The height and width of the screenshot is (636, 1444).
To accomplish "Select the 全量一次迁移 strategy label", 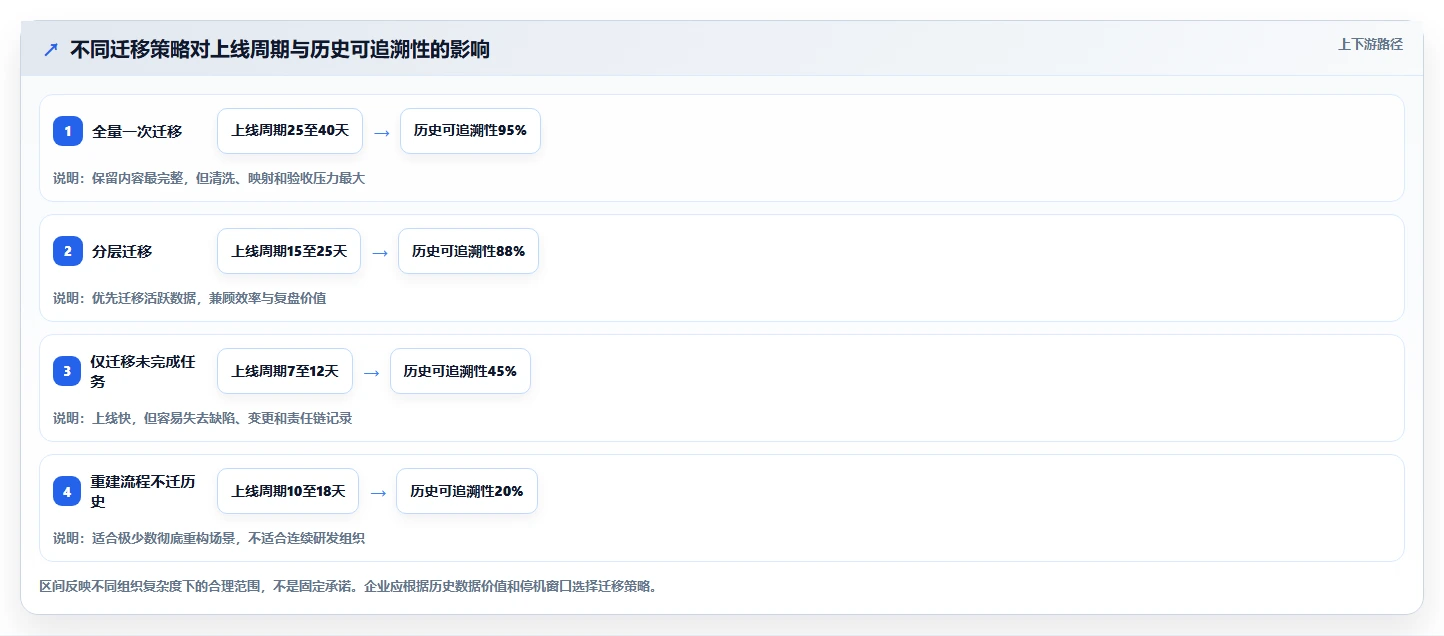I will (137, 131).
